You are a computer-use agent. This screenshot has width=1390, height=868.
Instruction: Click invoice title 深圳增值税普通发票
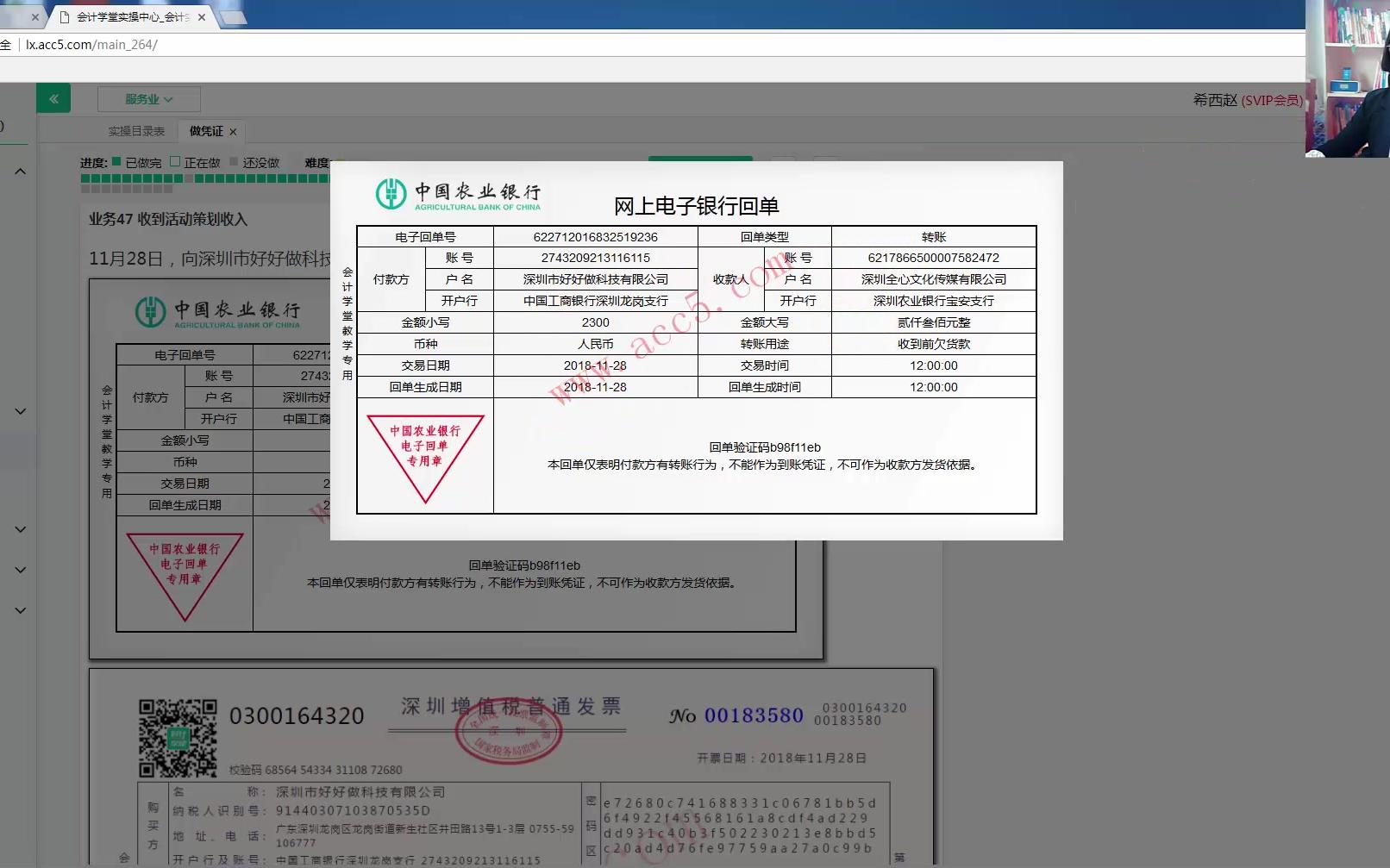(x=510, y=707)
